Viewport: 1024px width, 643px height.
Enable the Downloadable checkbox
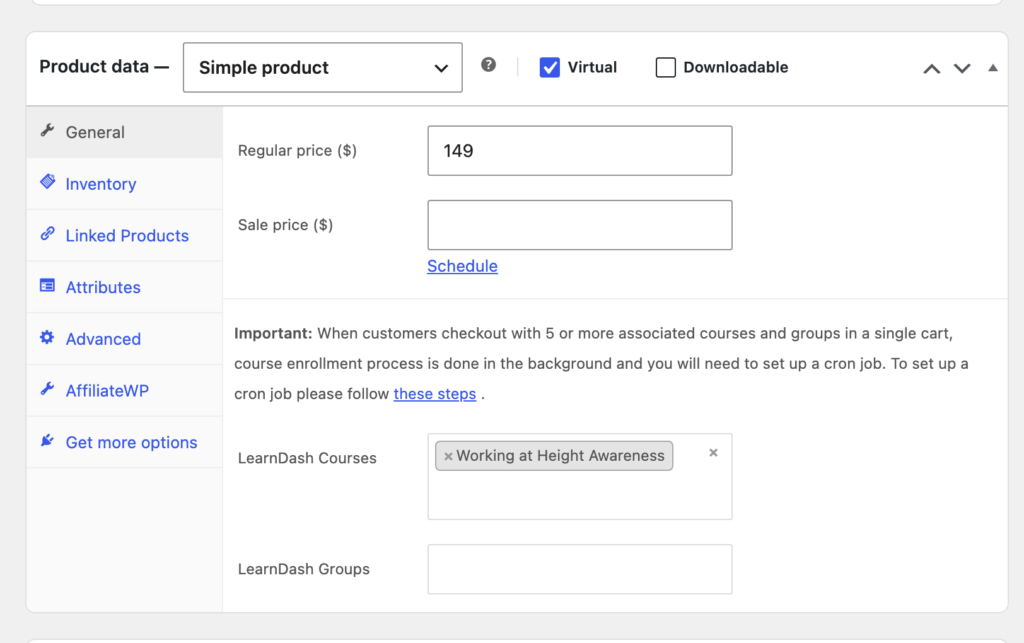coord(665,67)
